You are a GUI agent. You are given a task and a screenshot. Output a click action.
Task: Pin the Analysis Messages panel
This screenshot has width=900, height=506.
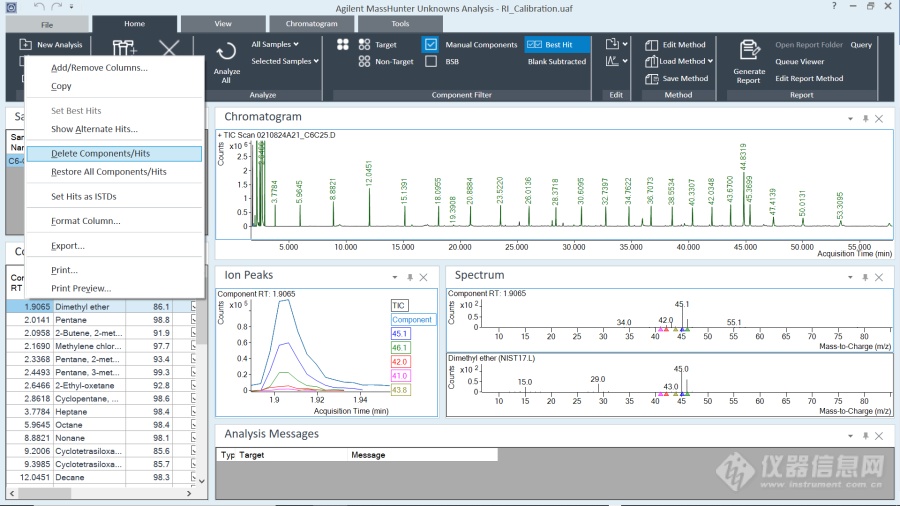click(865, 436)
